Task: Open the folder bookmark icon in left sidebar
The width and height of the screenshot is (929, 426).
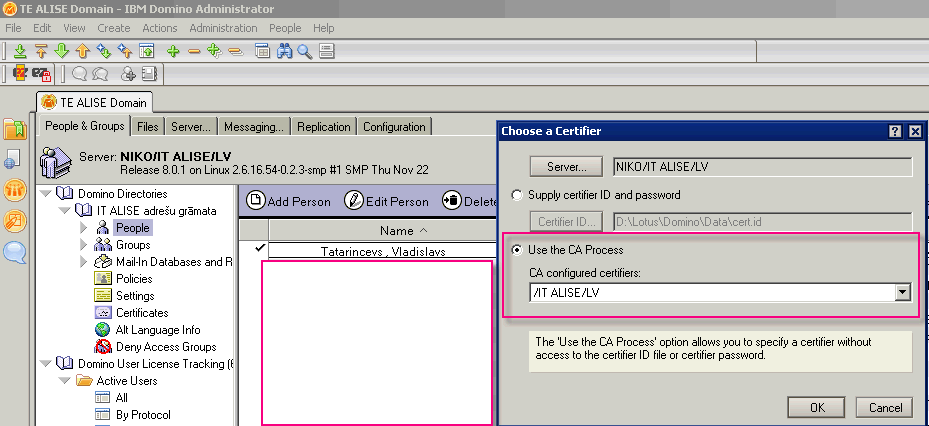Action: point(15,129)
